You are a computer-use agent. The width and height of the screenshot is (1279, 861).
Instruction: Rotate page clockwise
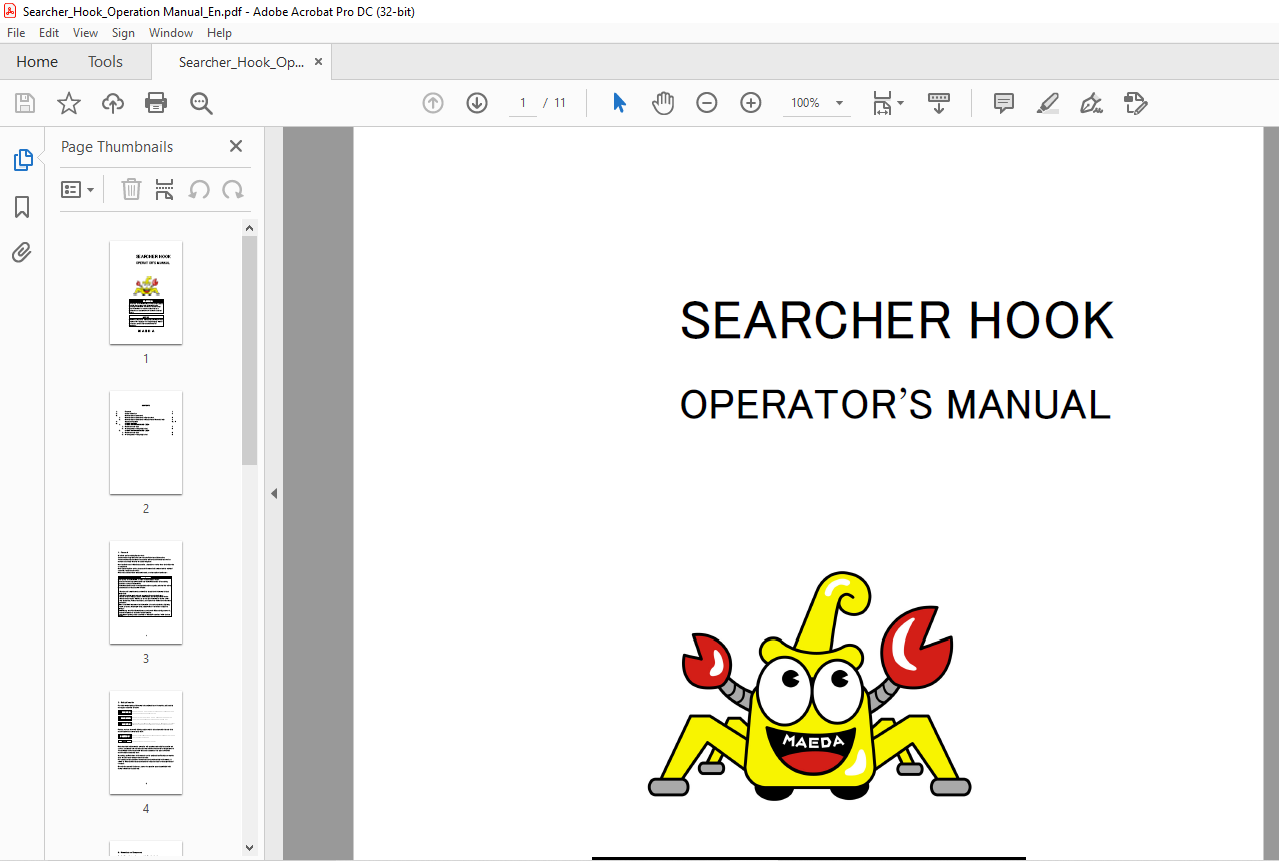point(233,189)
